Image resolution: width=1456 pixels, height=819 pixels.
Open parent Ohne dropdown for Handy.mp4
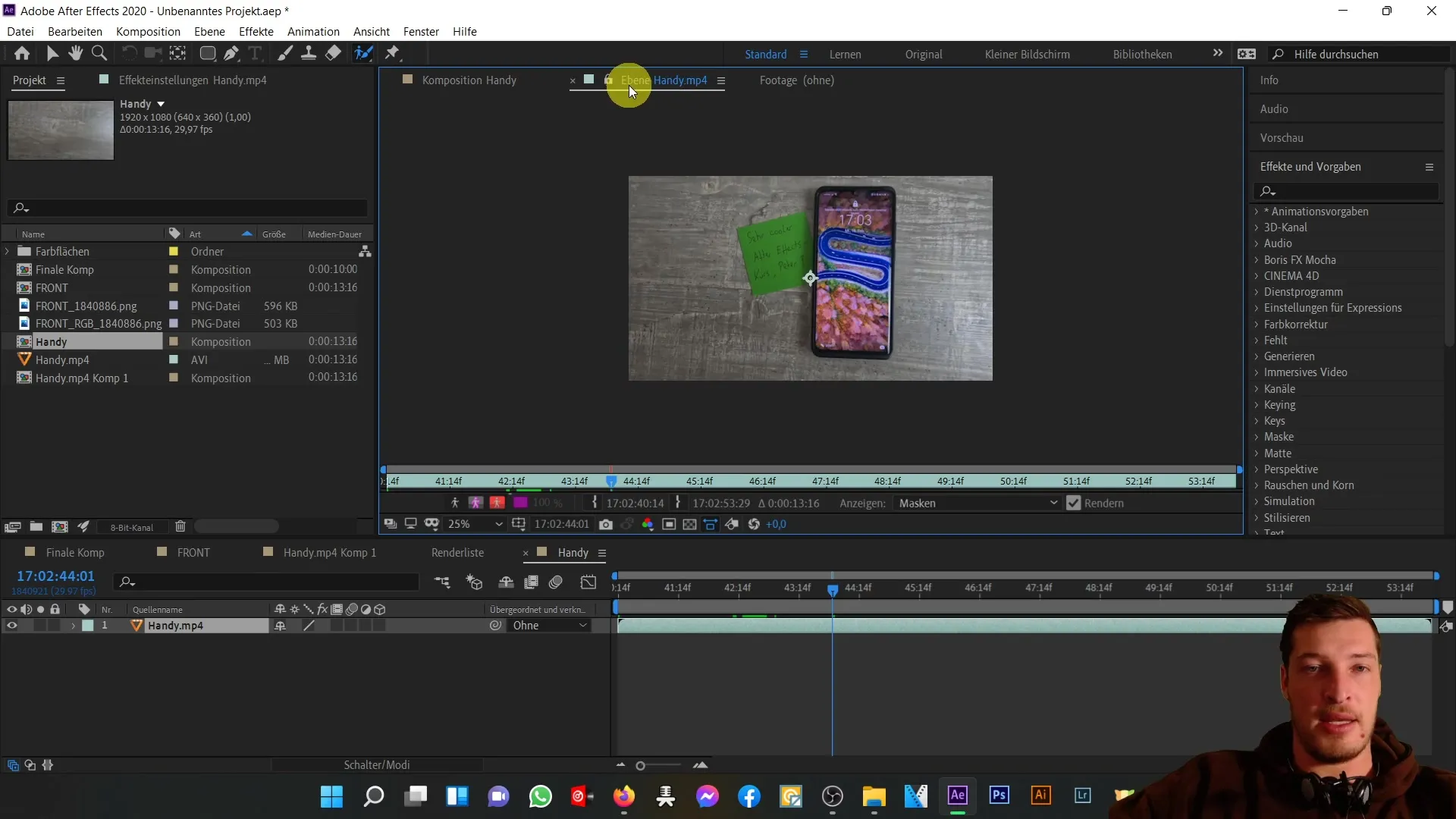point(550,626)
